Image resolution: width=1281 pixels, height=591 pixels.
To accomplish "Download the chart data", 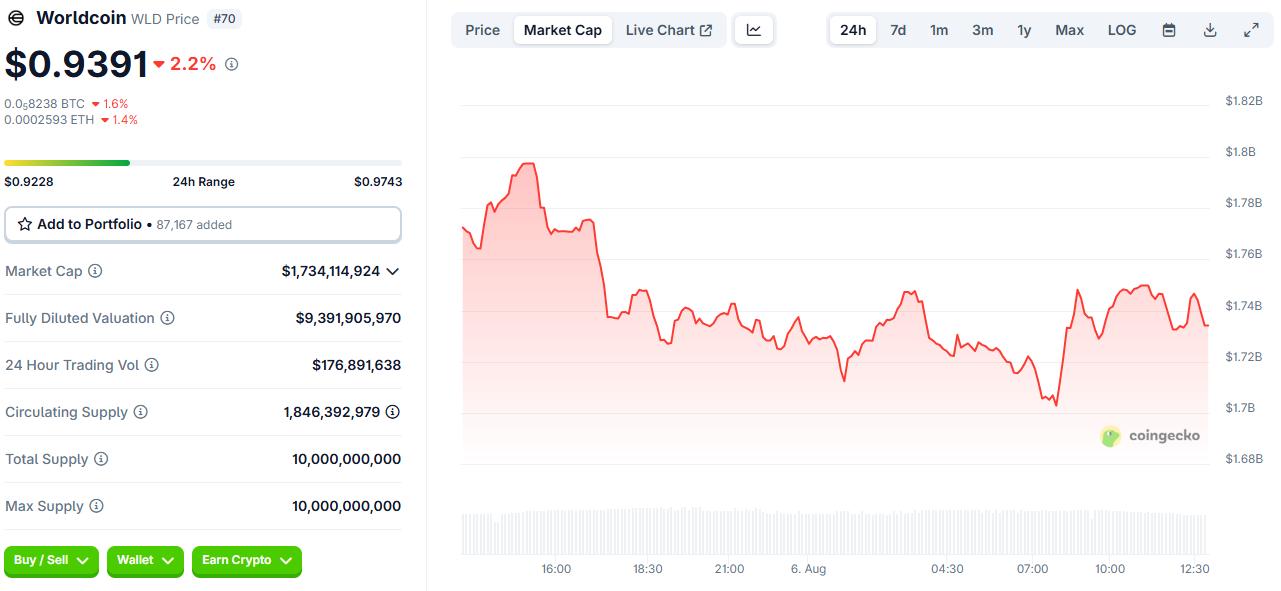I will point(1209,30).
